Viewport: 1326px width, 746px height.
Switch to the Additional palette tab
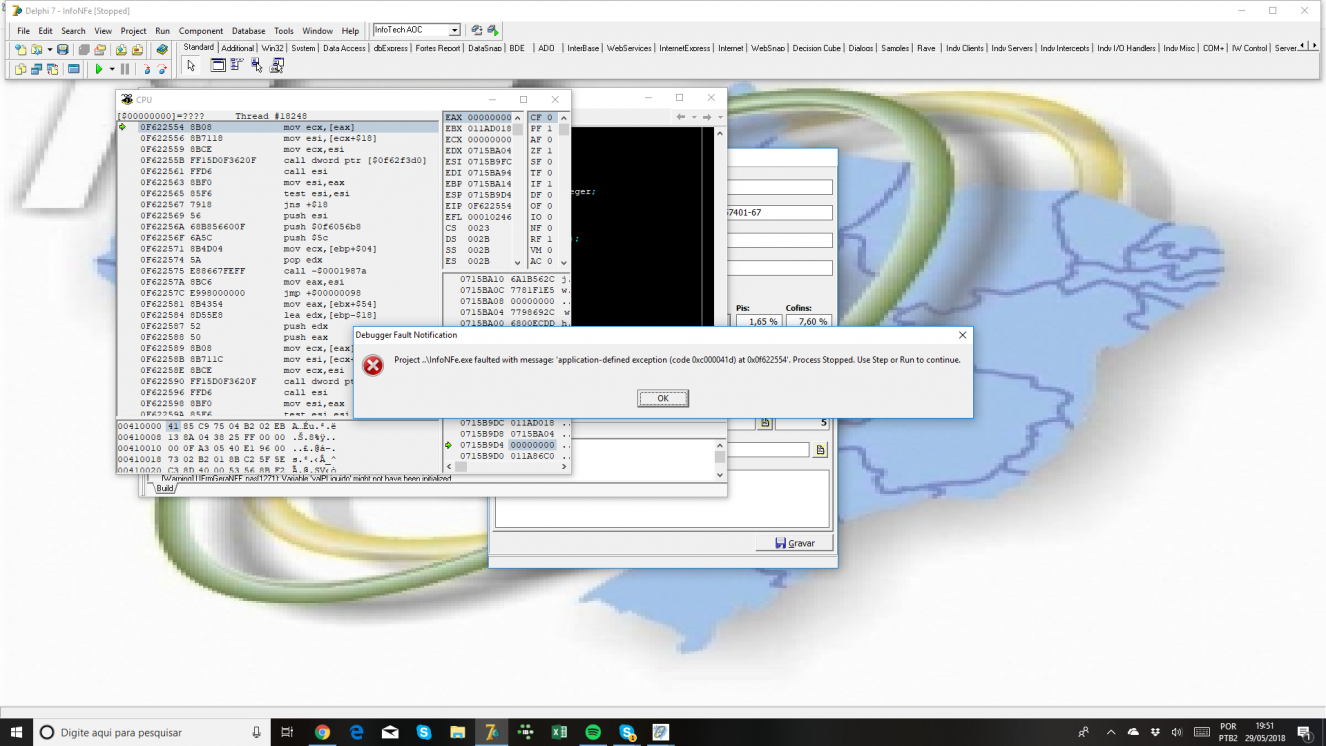(x=237, y=48)
